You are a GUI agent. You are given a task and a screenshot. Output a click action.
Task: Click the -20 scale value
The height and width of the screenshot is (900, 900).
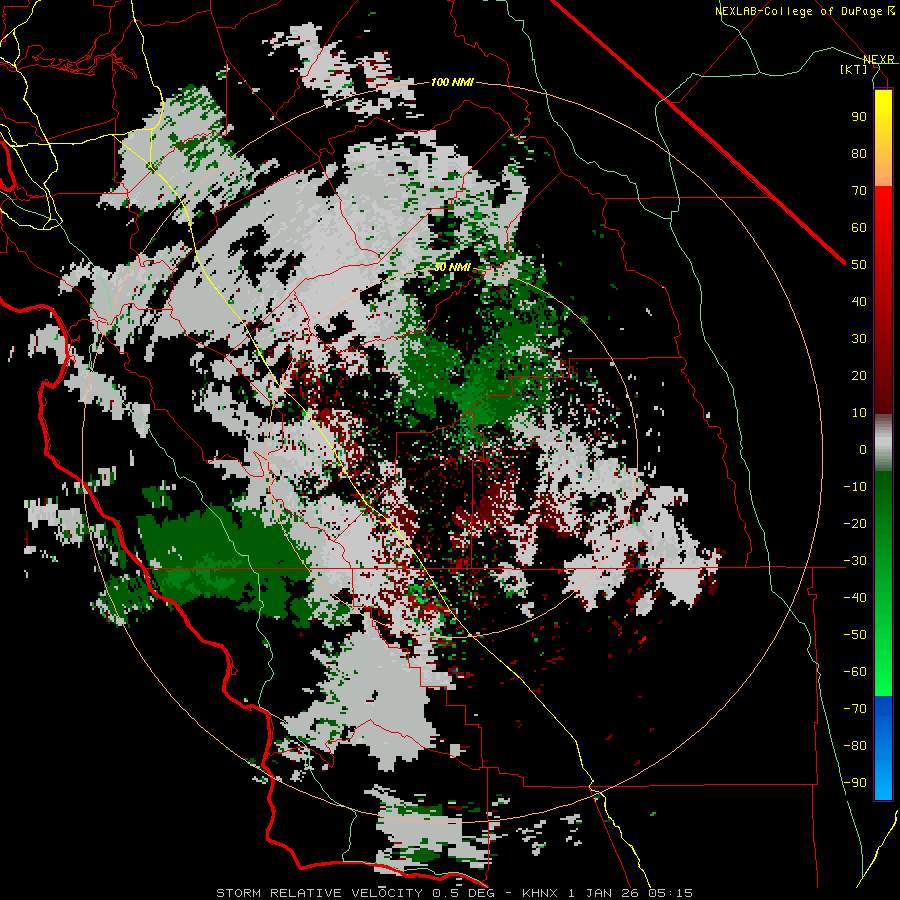click(855, 524)
